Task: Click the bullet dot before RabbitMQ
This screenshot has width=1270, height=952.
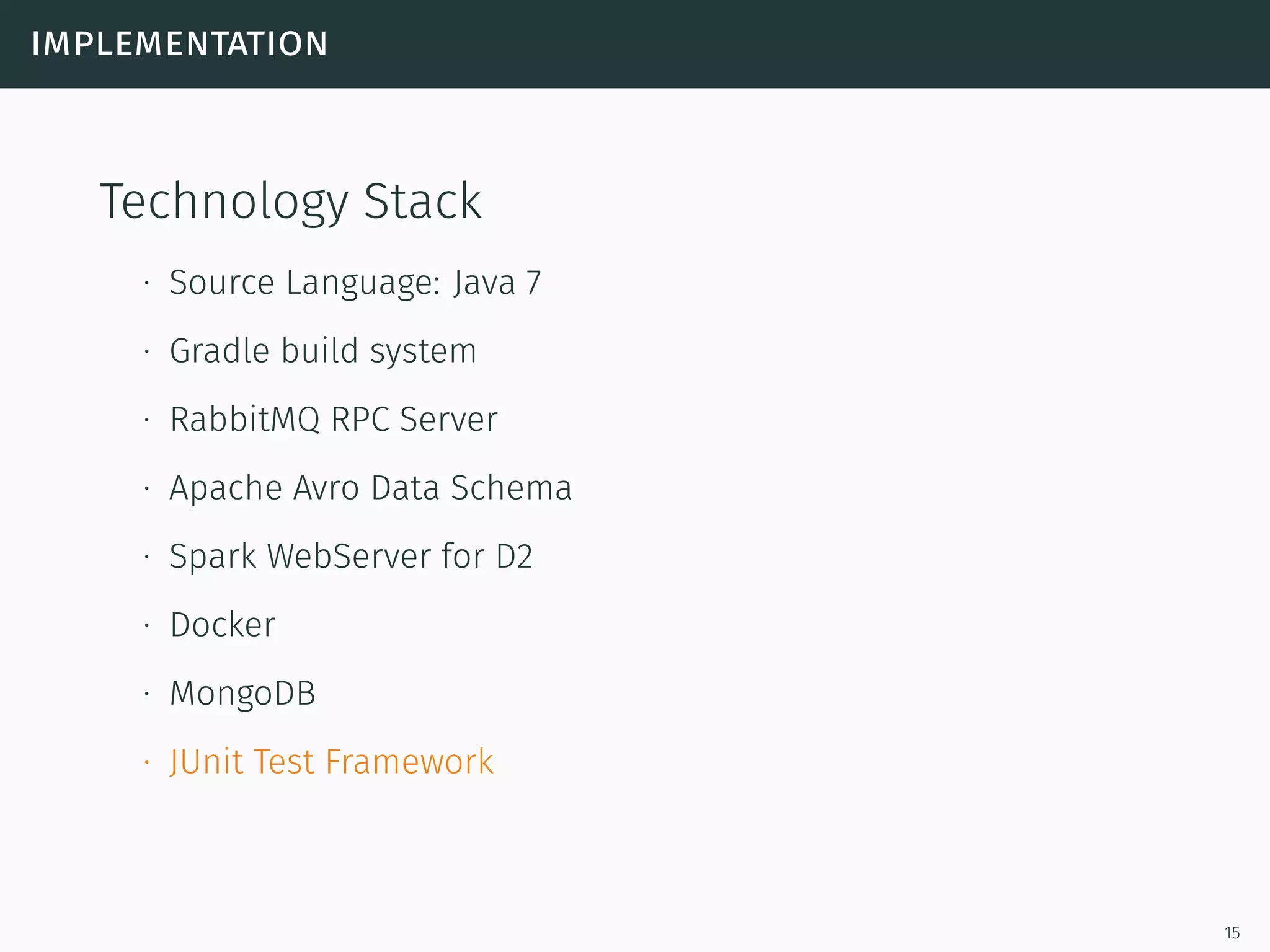Action: click(147, 420)
